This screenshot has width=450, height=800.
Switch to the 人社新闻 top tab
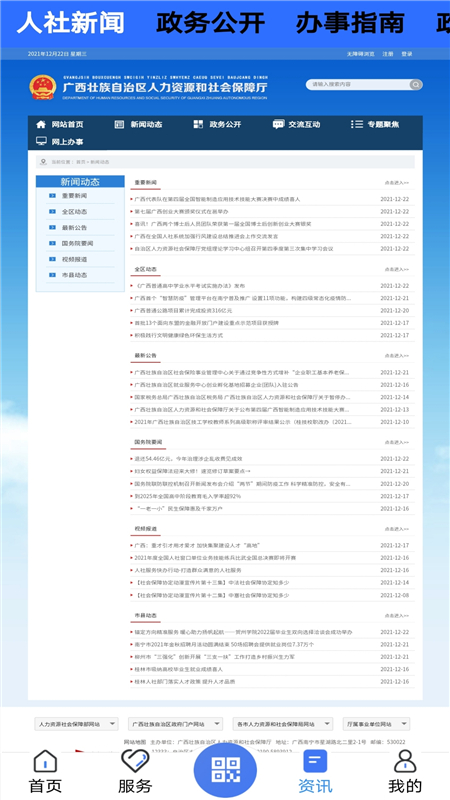(70, 23)
